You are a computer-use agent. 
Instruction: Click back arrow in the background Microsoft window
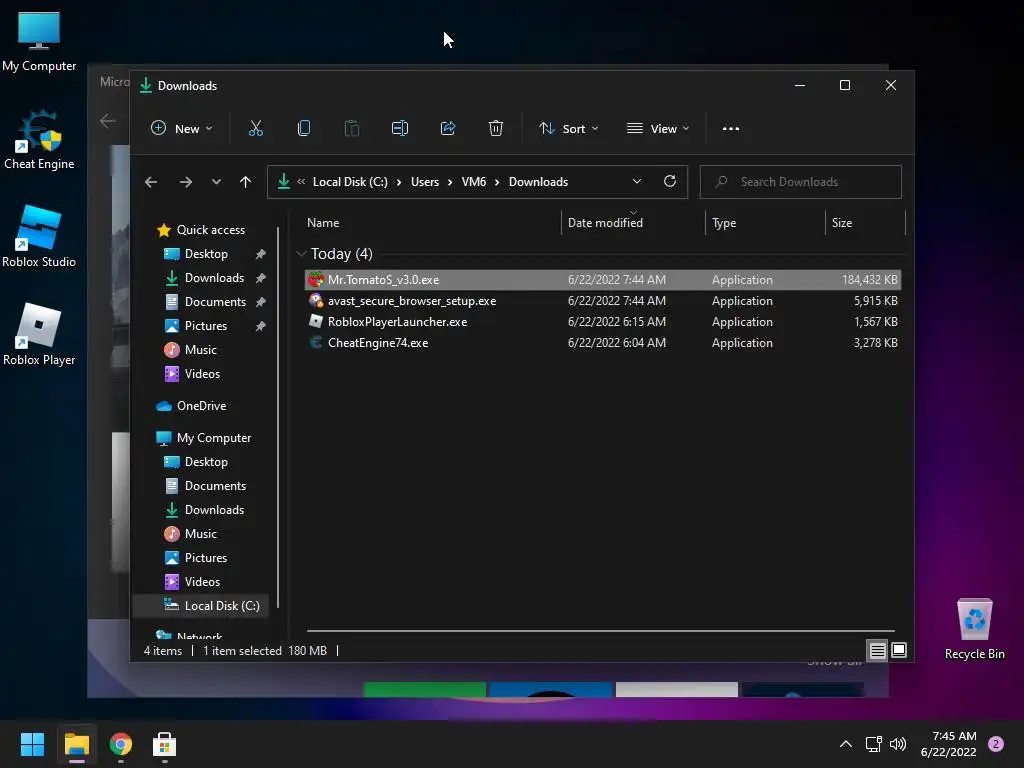tap(108, 121)
